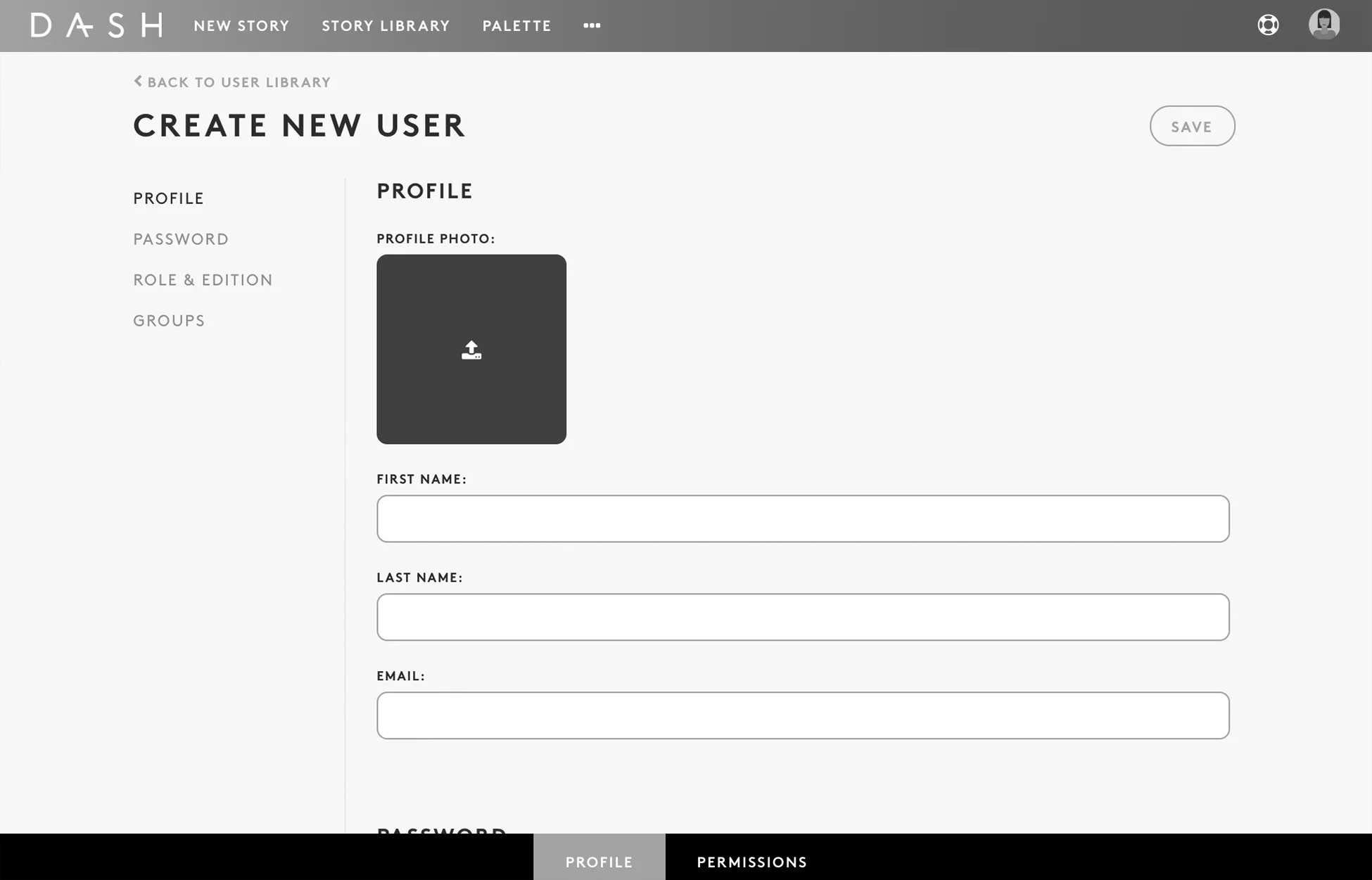
Task: Switch to the Permissions bottom tab
Action: 751,862
